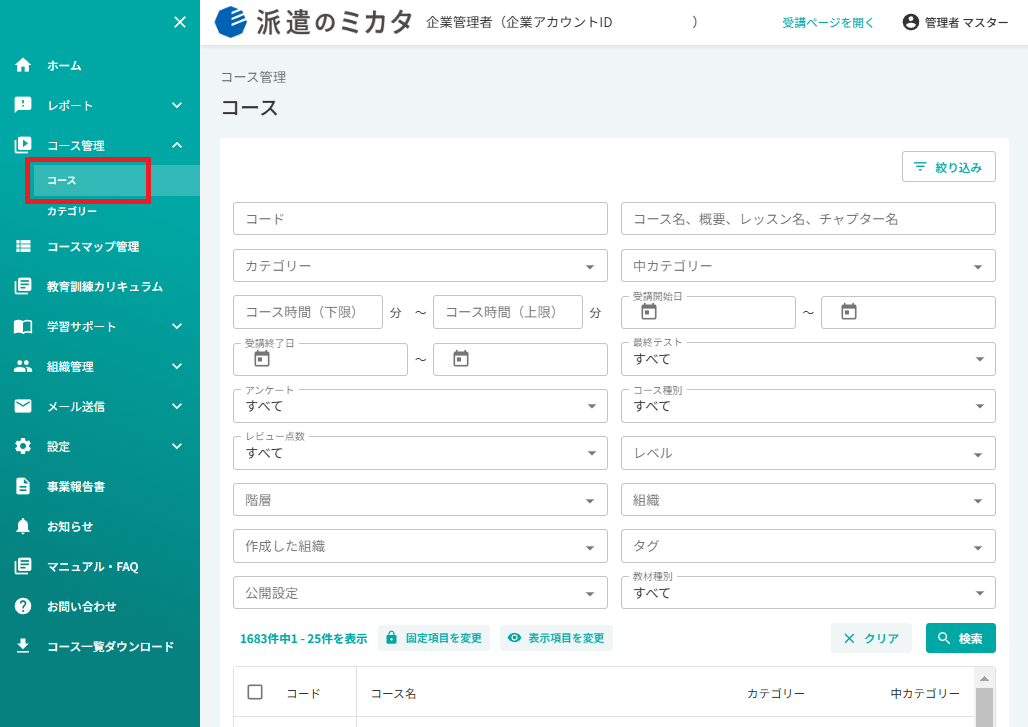
Task: Click the レポート report icon
Action: pos(23,105)
